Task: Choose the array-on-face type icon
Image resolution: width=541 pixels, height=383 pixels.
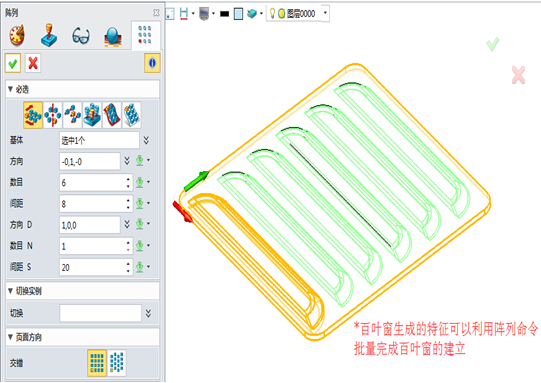Action: 131,115
